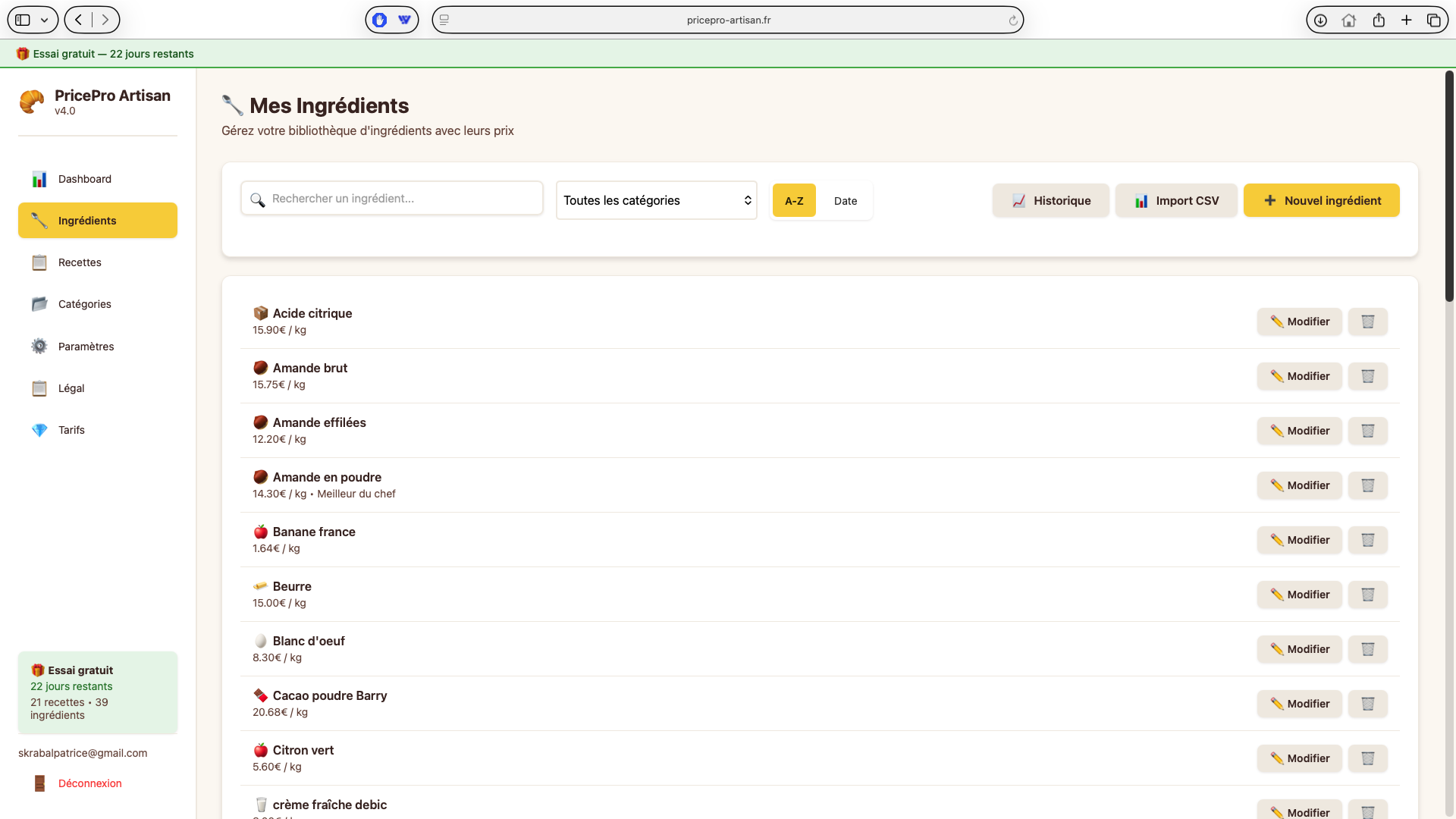Edit Amande effilées with Modifier
Screen dimensions: 1456x819
pyautogui.click(x=1299, y=431)
